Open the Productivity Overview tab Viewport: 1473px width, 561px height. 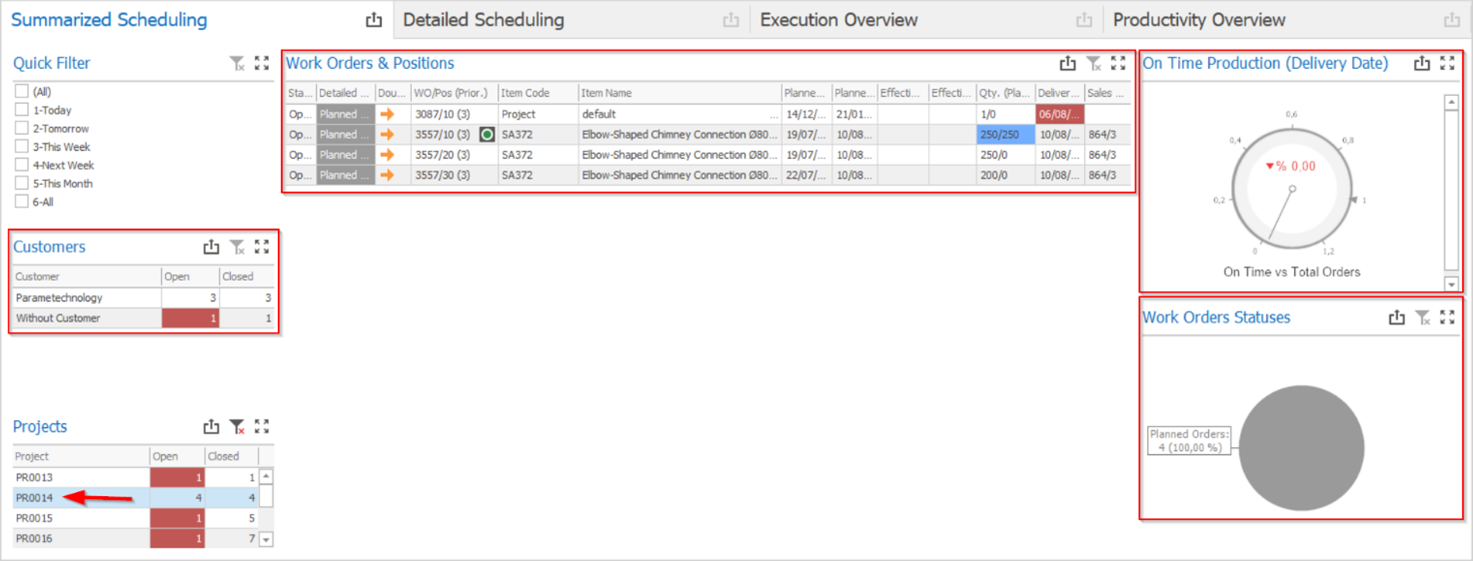(x=1199, y=20)
